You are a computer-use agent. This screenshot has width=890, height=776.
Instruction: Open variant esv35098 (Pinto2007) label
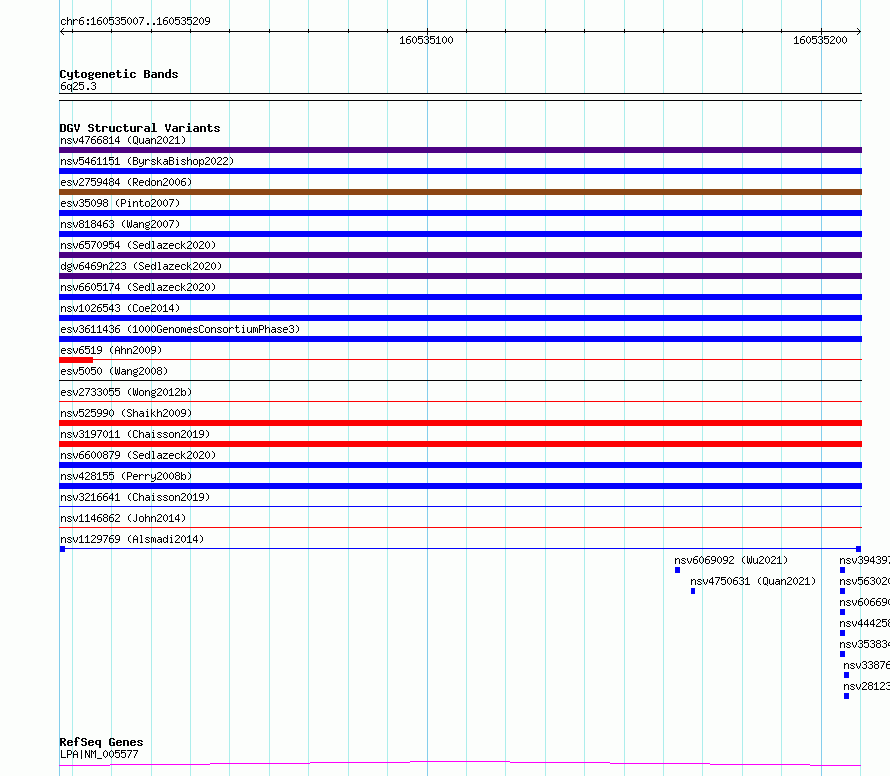pyautogui.click(x=120, y=203)
